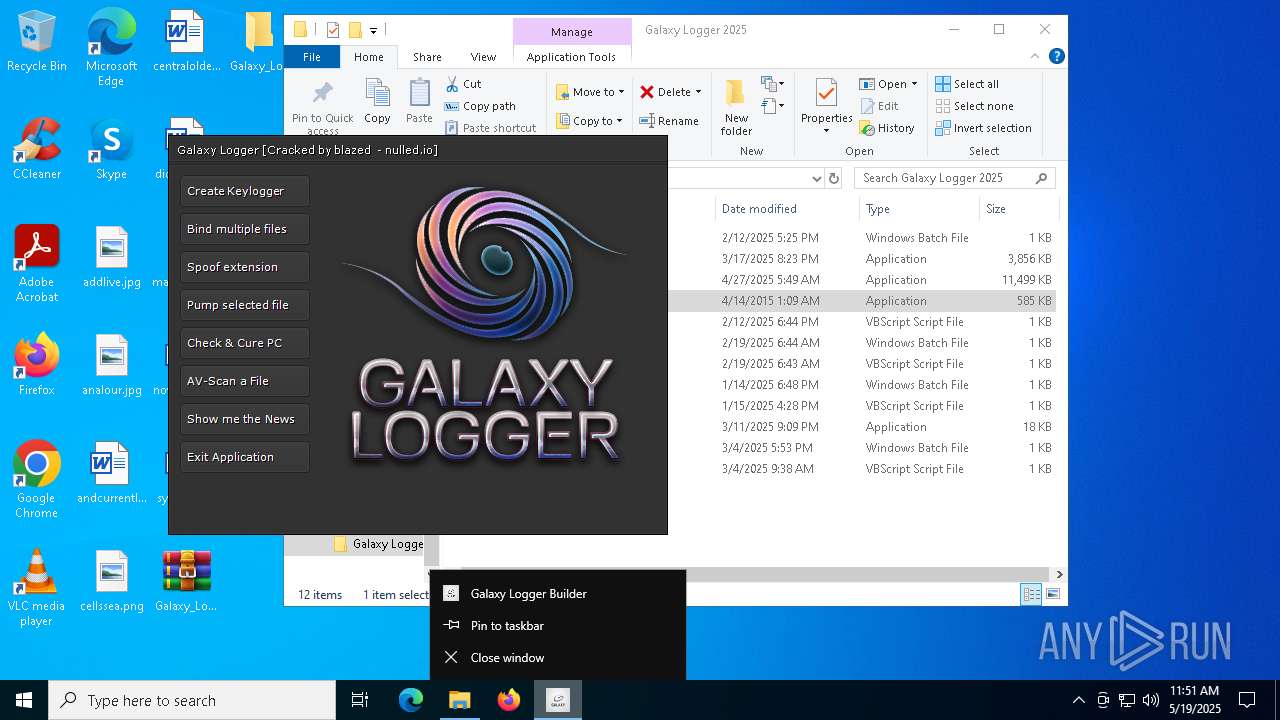Sort by Type column header
The height and width of the screenshot is (720, 1280).
919,209
